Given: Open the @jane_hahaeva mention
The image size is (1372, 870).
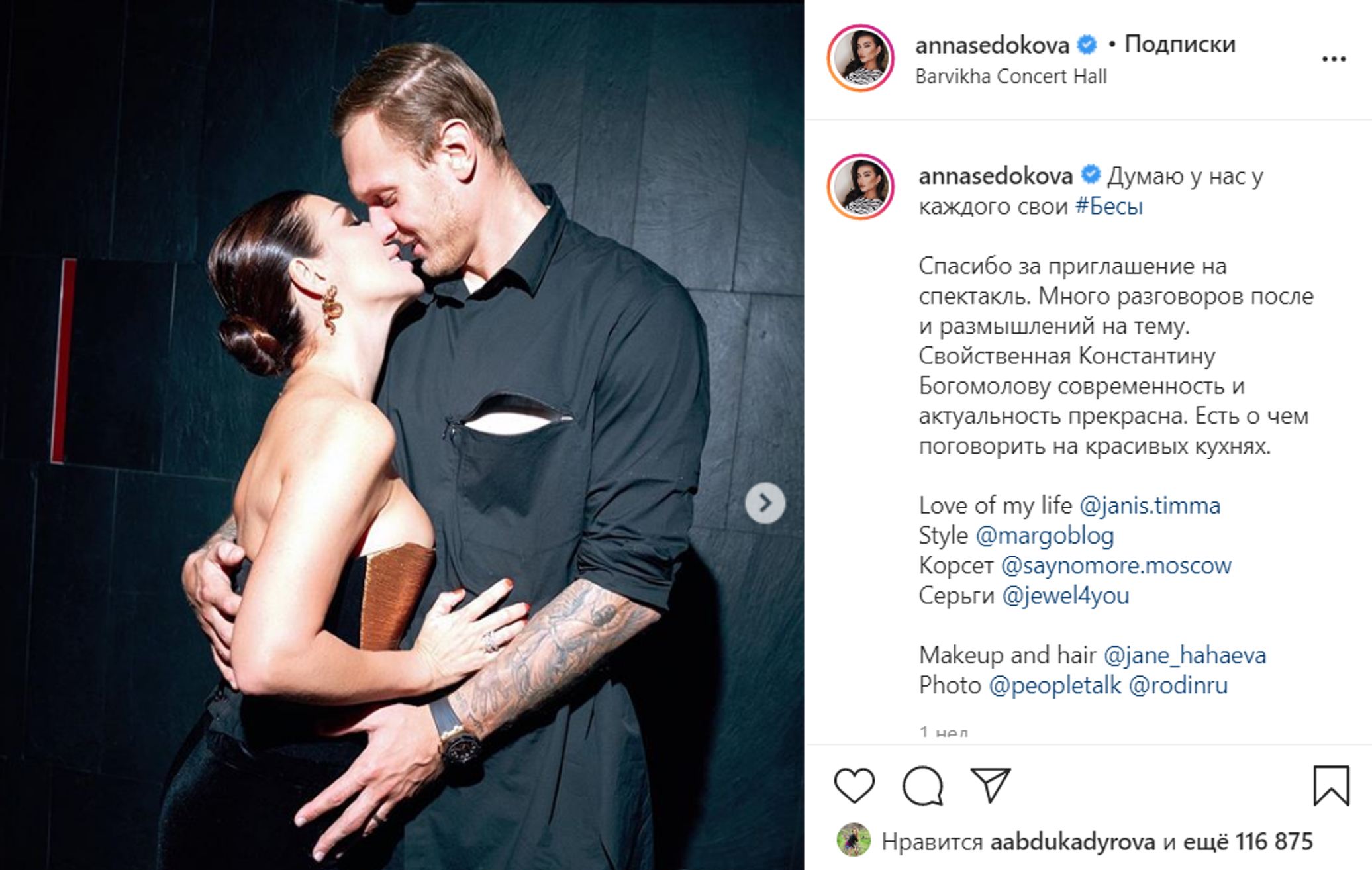Looking at the screenshot, I should [x=1185, y=655].
